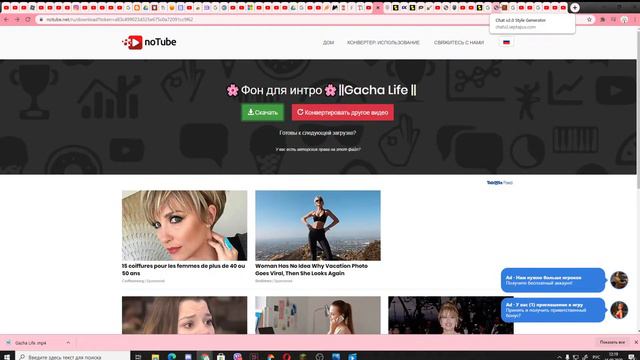The image size is (640, 360).
Task: Open the ДОМ navigation link
Action: click(328, 42)
